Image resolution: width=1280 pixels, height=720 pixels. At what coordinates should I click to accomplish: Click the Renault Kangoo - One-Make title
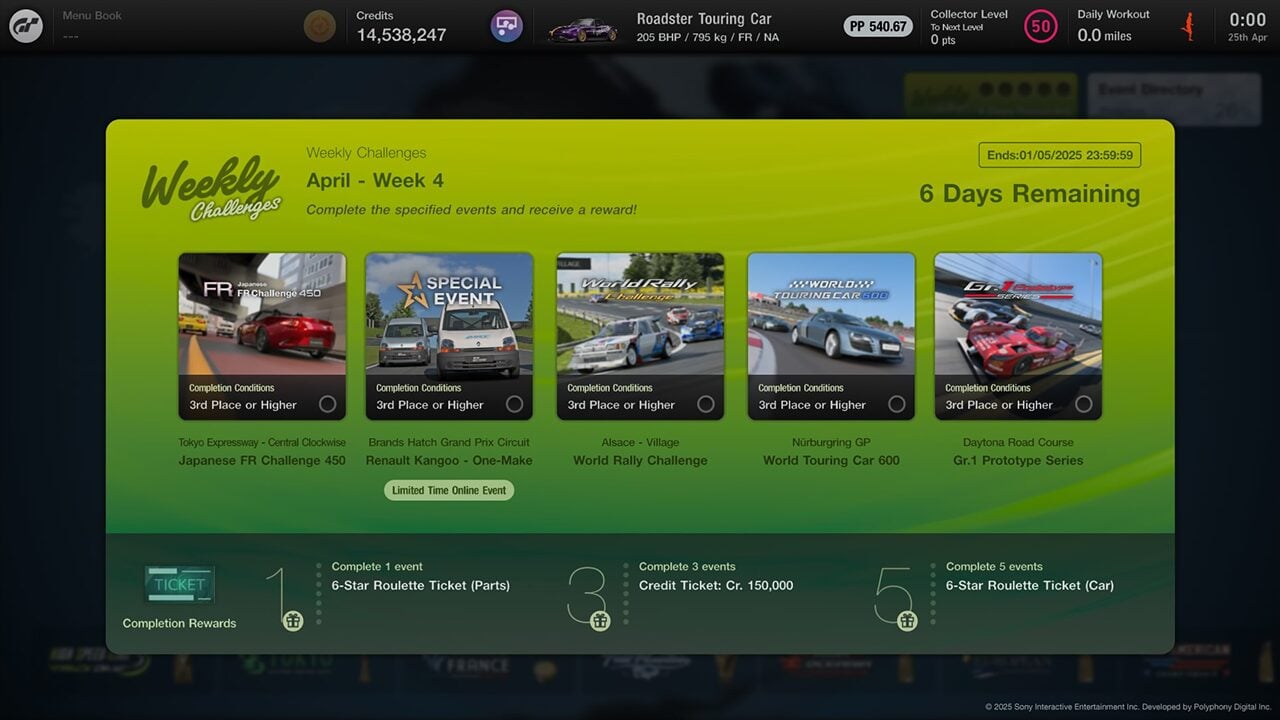tap(449, 460)
